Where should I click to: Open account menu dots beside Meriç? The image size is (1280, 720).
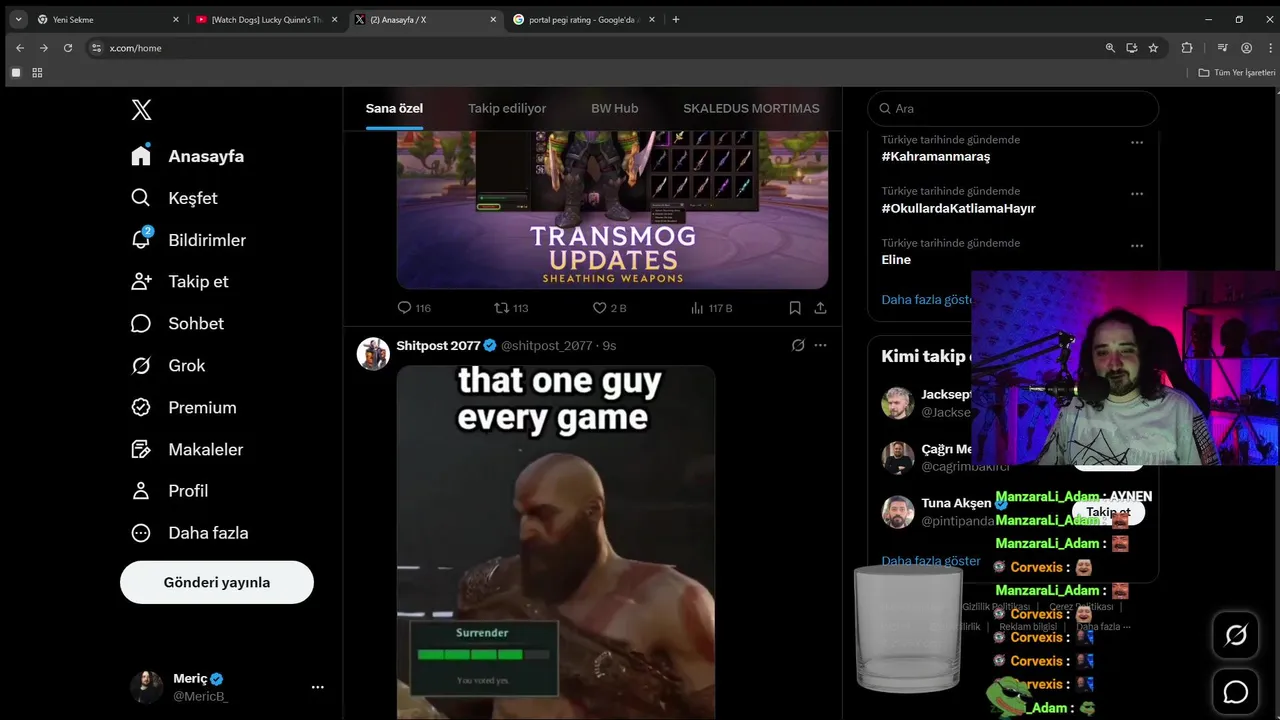coord(318,687)
